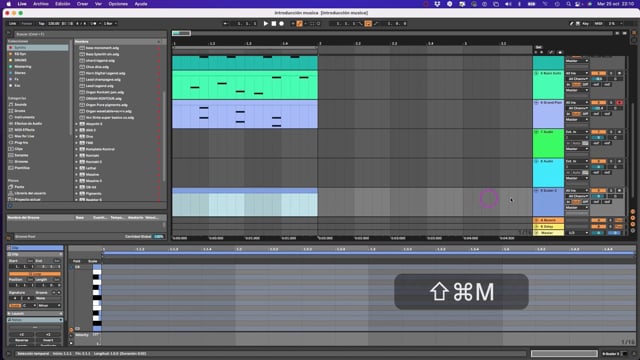
Task: Click the Stop button in transport
Action: pyautogui.click(x=274, y=24)
